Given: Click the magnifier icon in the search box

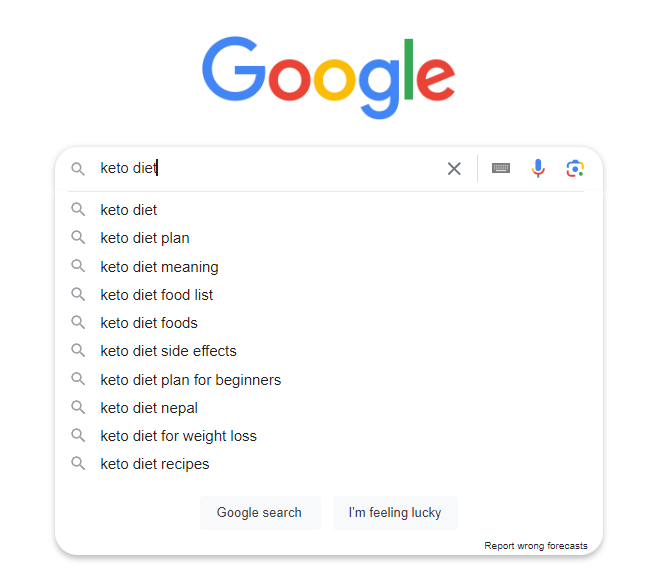Looking at the screenshot, I should click(x=78, y=169).
